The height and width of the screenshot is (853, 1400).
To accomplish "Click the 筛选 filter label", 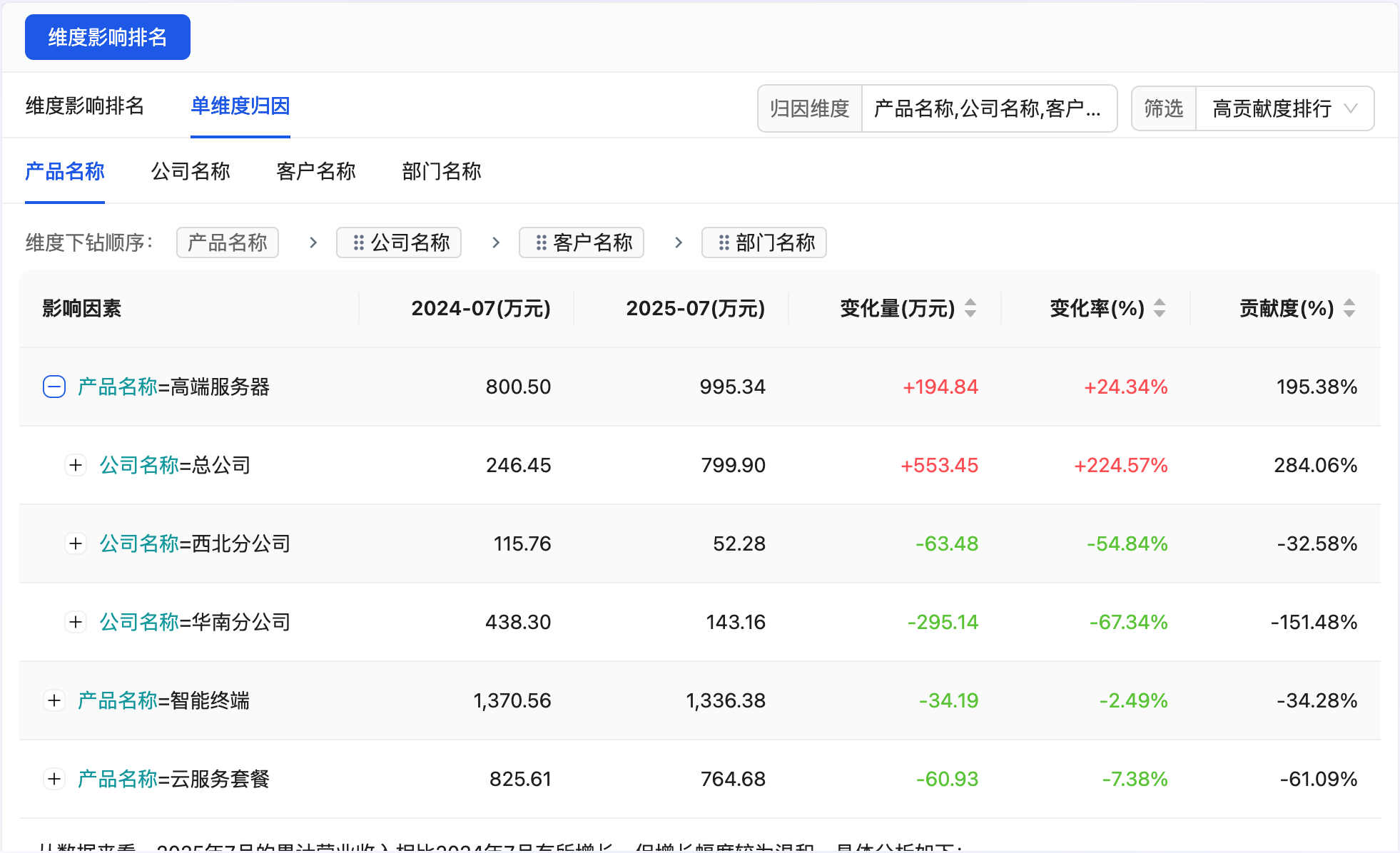I will pos(1162,108).
